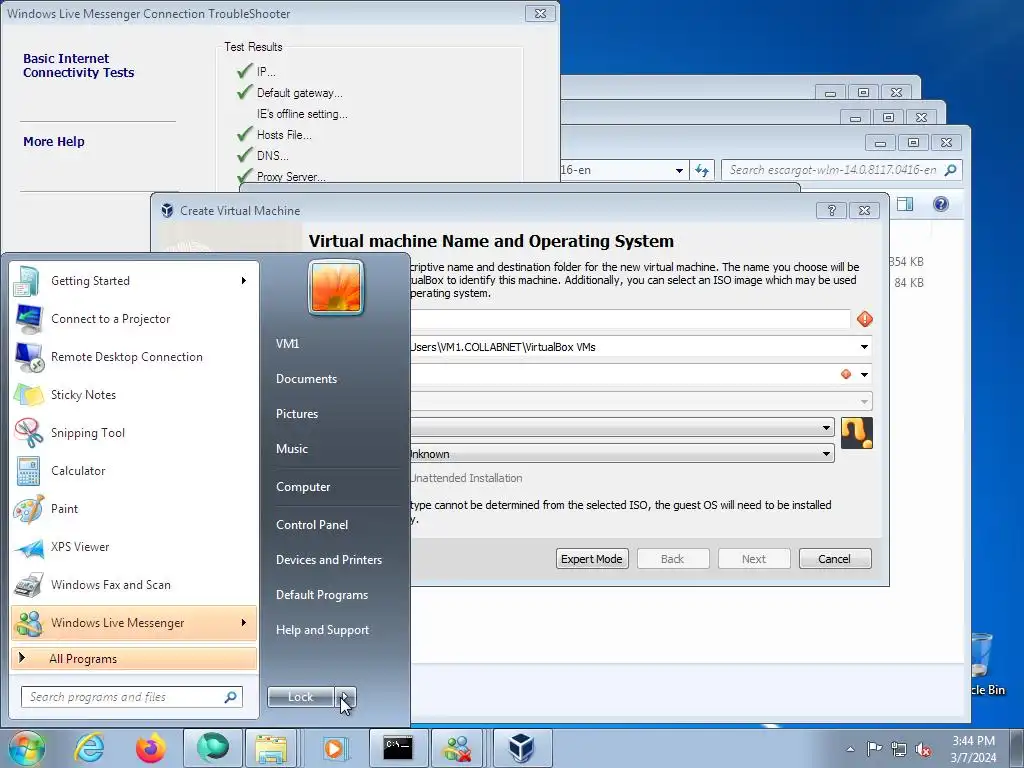Switch to VirtualBox on taskbar

(521, 748)
